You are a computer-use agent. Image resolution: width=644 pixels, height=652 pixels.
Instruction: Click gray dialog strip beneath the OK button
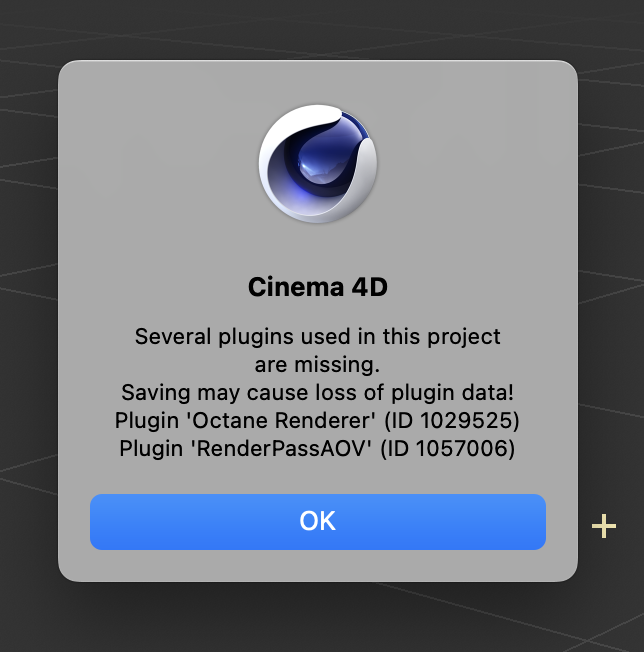[x=318, y=566]
